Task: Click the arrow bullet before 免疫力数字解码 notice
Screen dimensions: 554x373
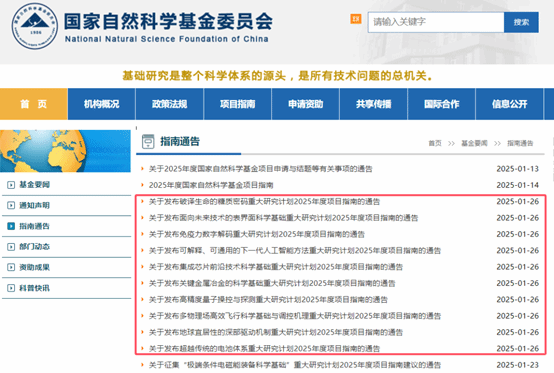Action: coord(142,234)
